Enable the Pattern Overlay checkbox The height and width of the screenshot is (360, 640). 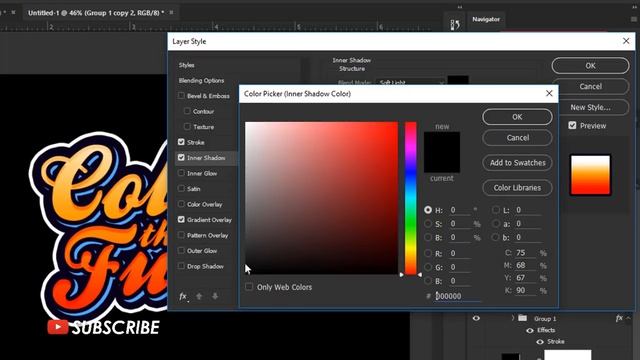click(x=181, y=235)
